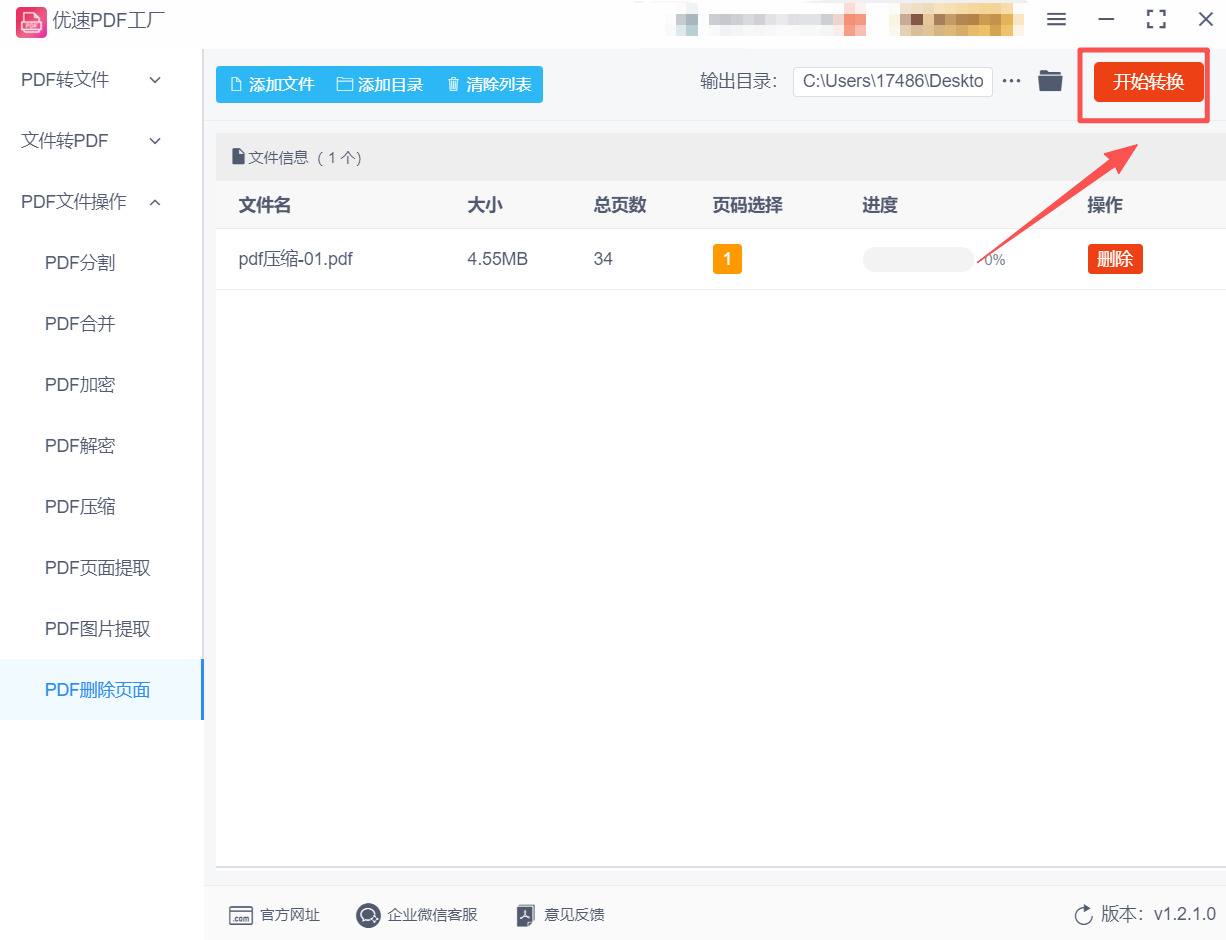Expand the 文件转PDF section
Screen dimensions: 1226x940
(87, 140)
